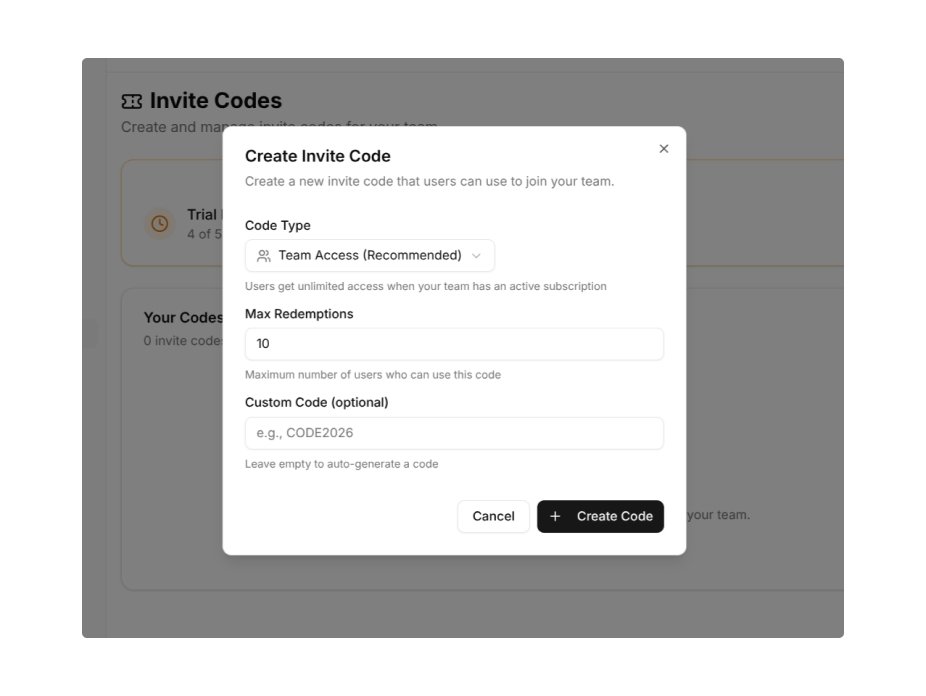Click the auto-generate helper text

tap(341, 464)
